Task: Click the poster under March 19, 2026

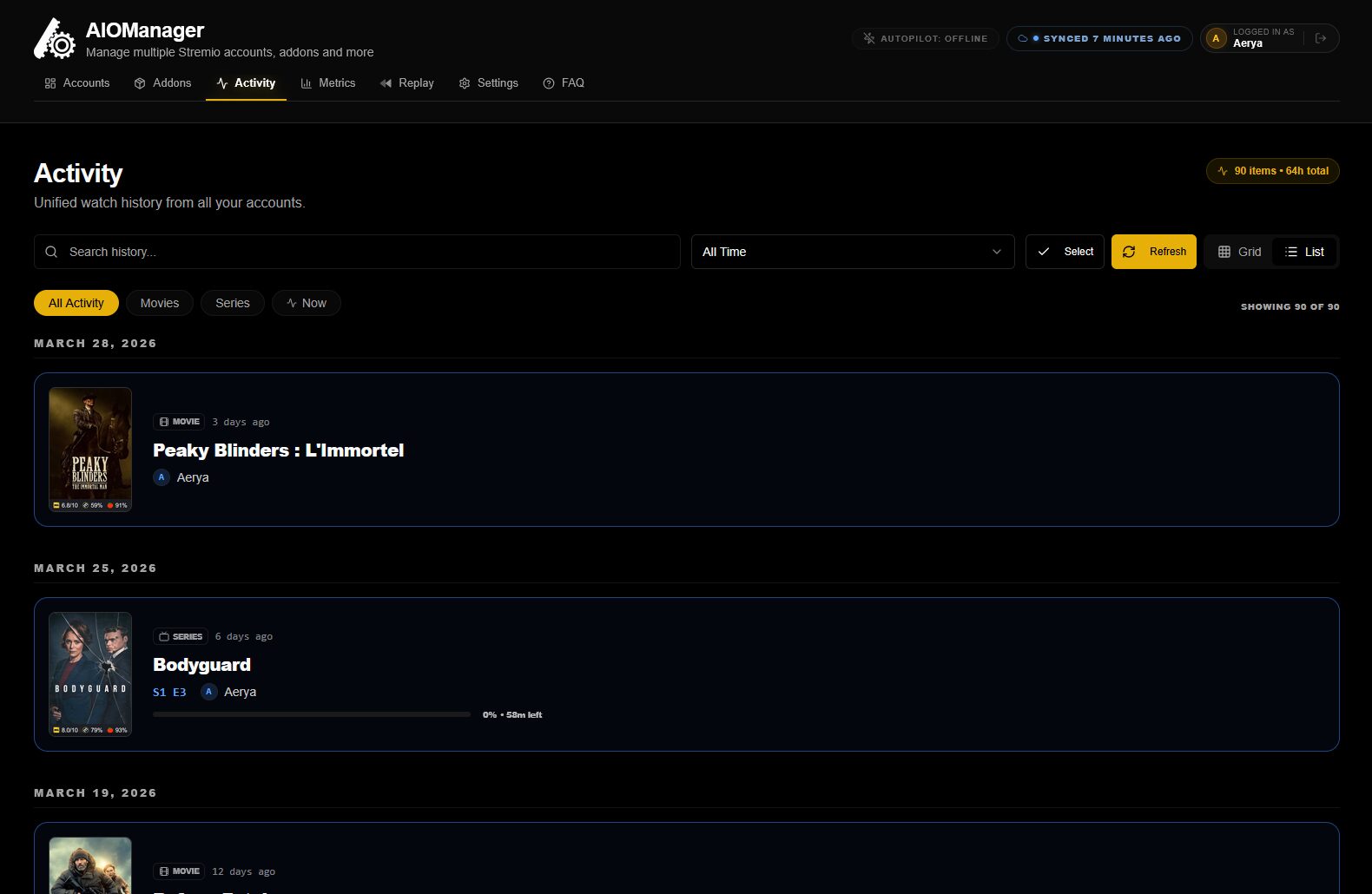Action: coord(90,865)
